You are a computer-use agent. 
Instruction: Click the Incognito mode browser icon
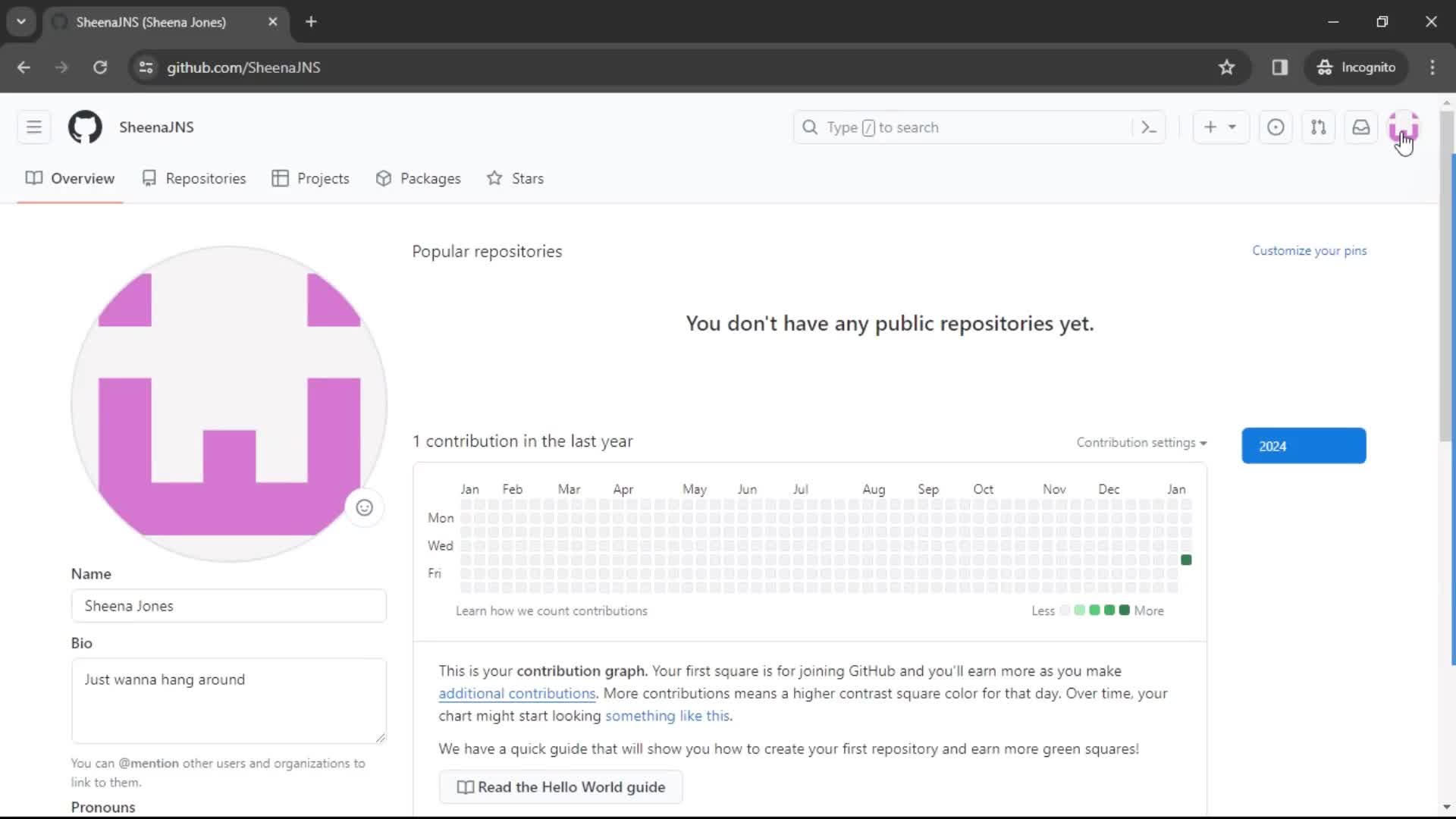pyautogui.click(x=1323, y=67)
